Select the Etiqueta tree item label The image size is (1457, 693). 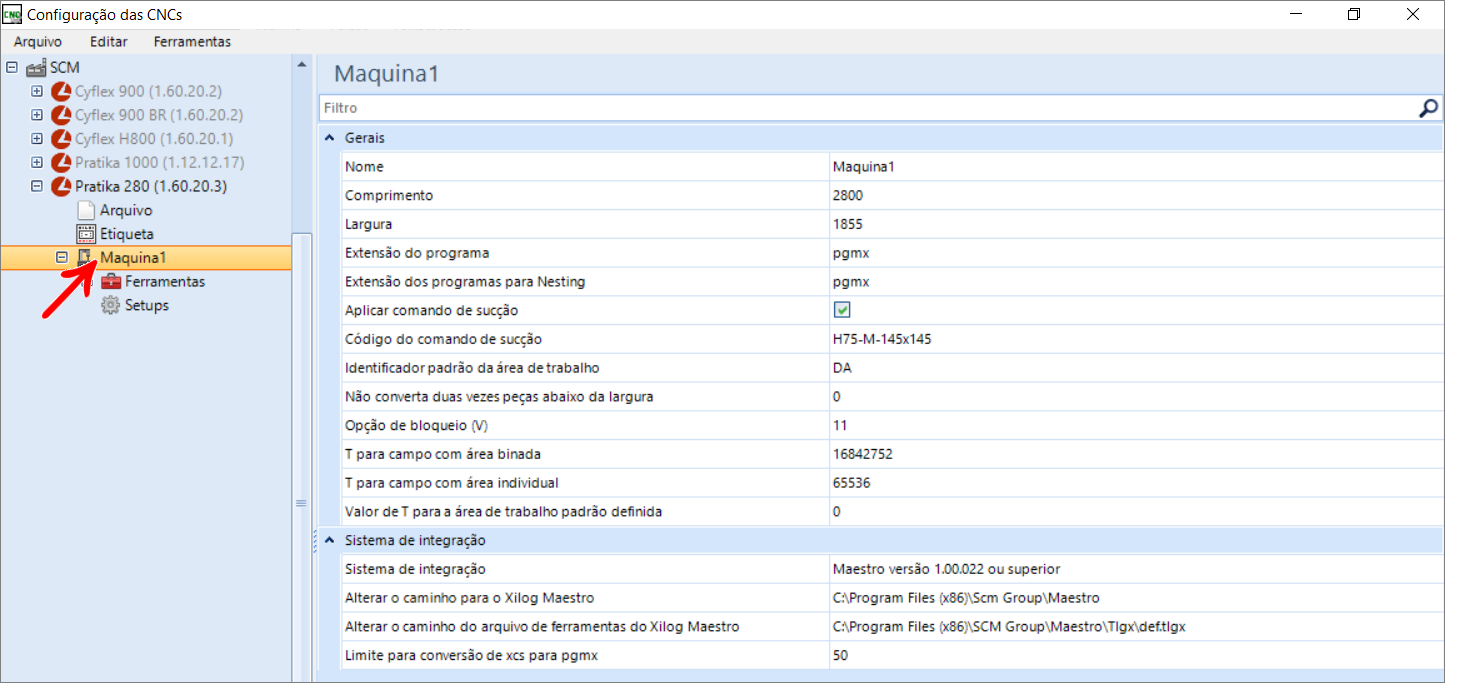click(127, 234)
